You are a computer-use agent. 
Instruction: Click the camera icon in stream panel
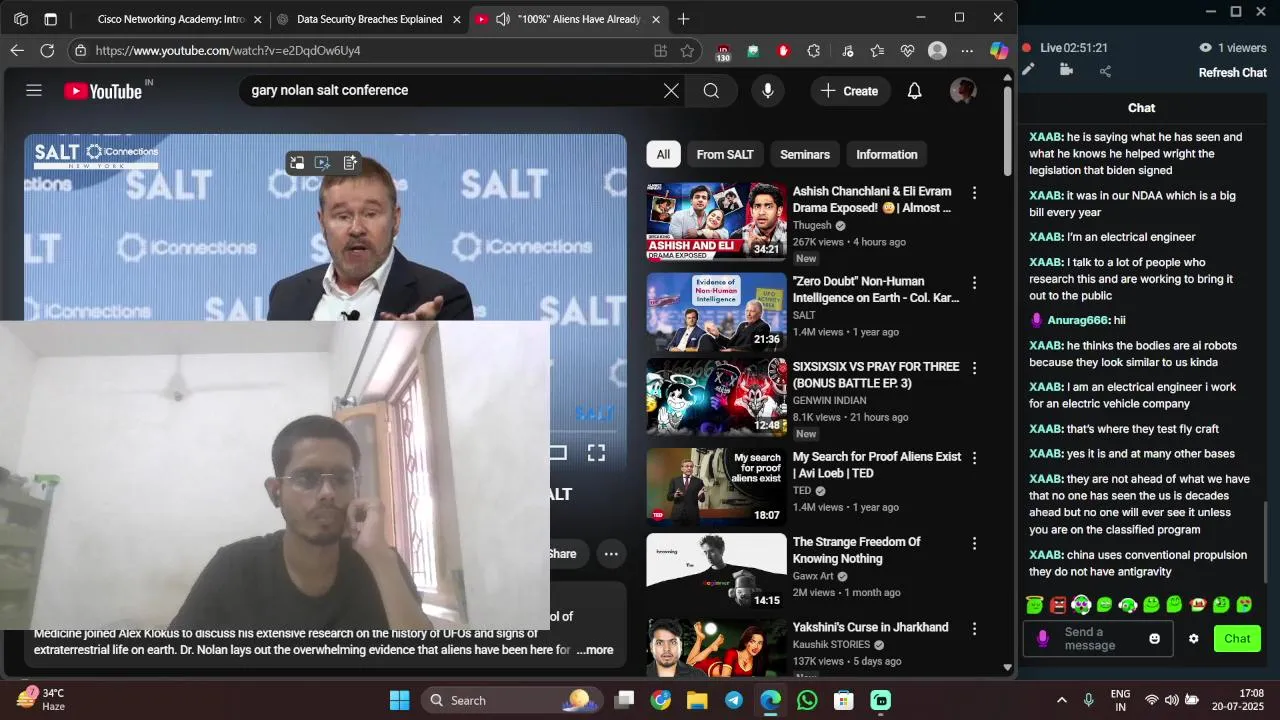(x=1066, y=70)
